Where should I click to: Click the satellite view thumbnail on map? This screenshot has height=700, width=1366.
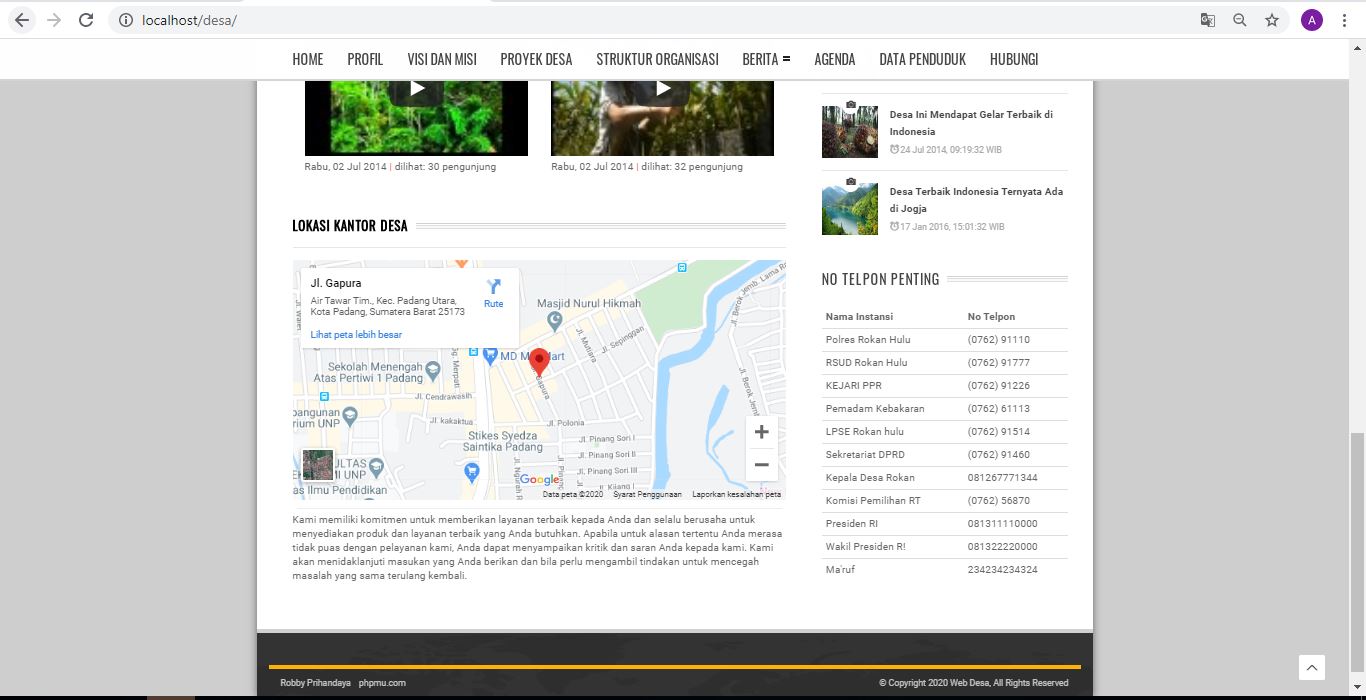coord(318,465)
